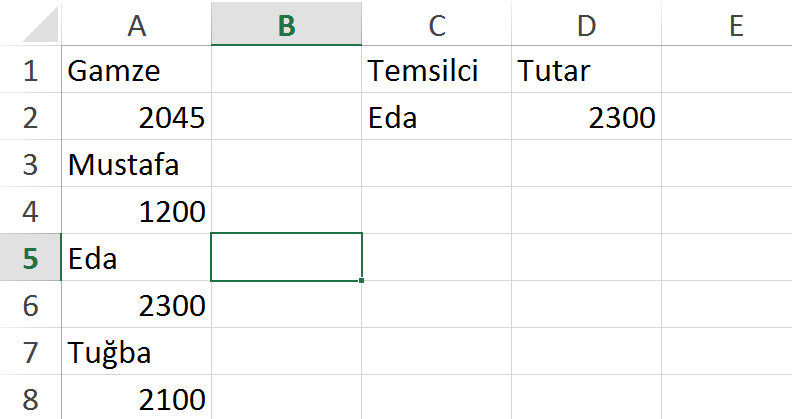Select the Mustafa cell
The width and height of the screenshot is (792, 419).
136,164
